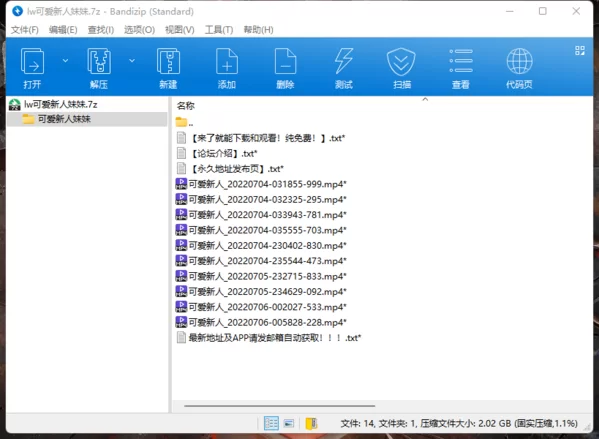The width and height of the screenshot is (599, 439).
Task: Expand the dropdown arrow next to 解压
Action: pos(132,60)
